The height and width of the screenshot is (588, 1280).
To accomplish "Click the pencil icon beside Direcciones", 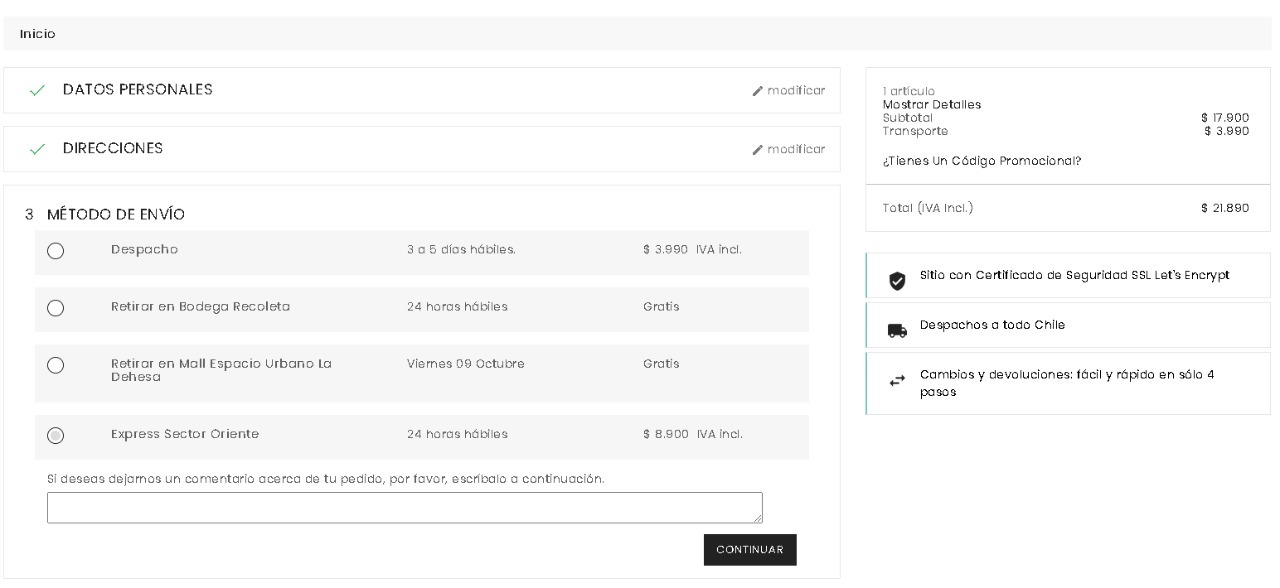I will [758, 150].
